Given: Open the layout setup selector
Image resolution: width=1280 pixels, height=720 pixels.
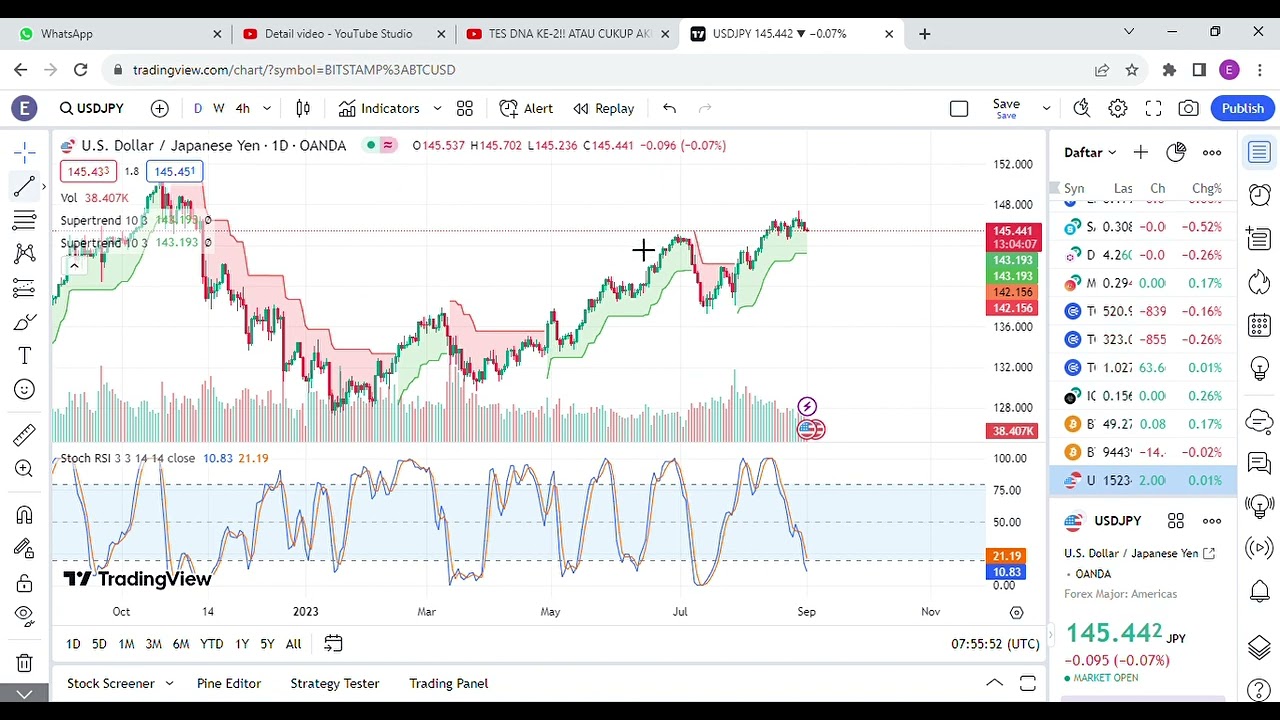Looking at the screenshot, I should pyautogui.click(x=959, y=108).
